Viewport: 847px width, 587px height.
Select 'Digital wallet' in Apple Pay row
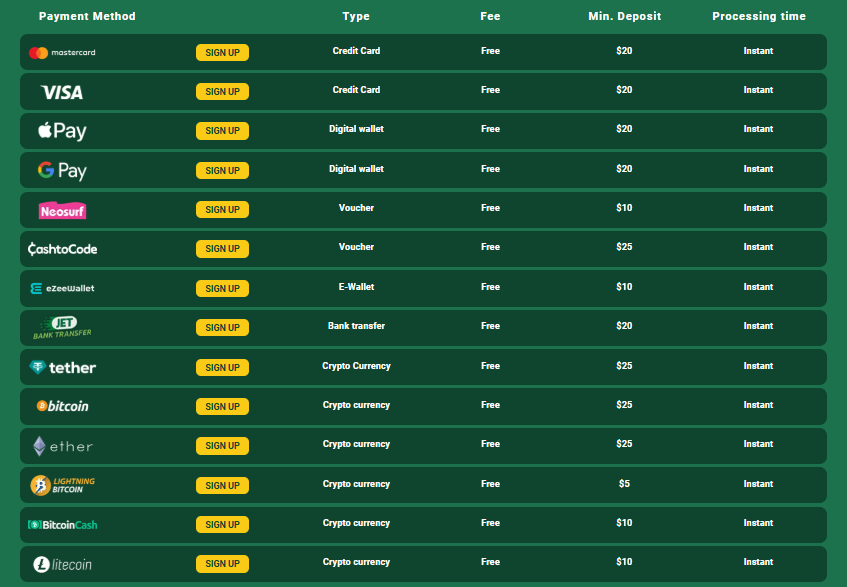[x=356, y=129]
